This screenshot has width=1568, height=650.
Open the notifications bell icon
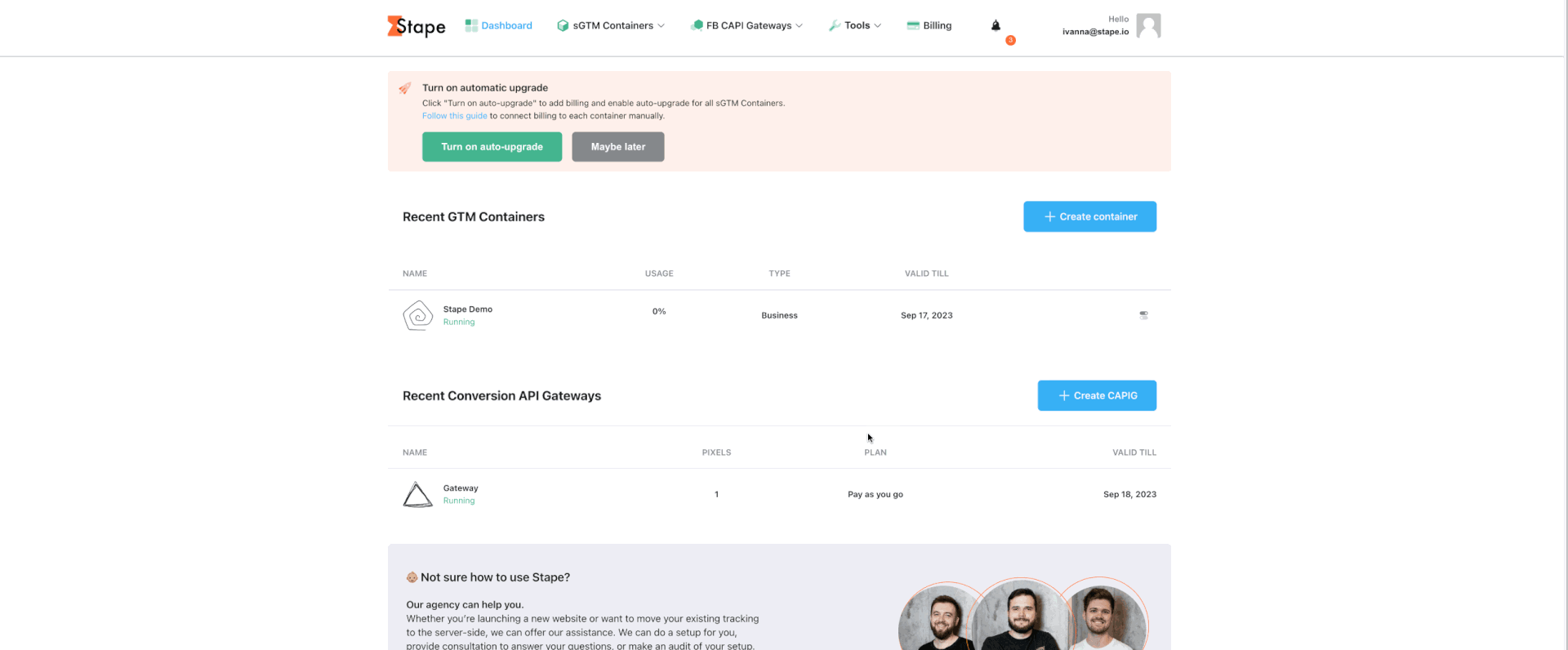pos(996,25)
